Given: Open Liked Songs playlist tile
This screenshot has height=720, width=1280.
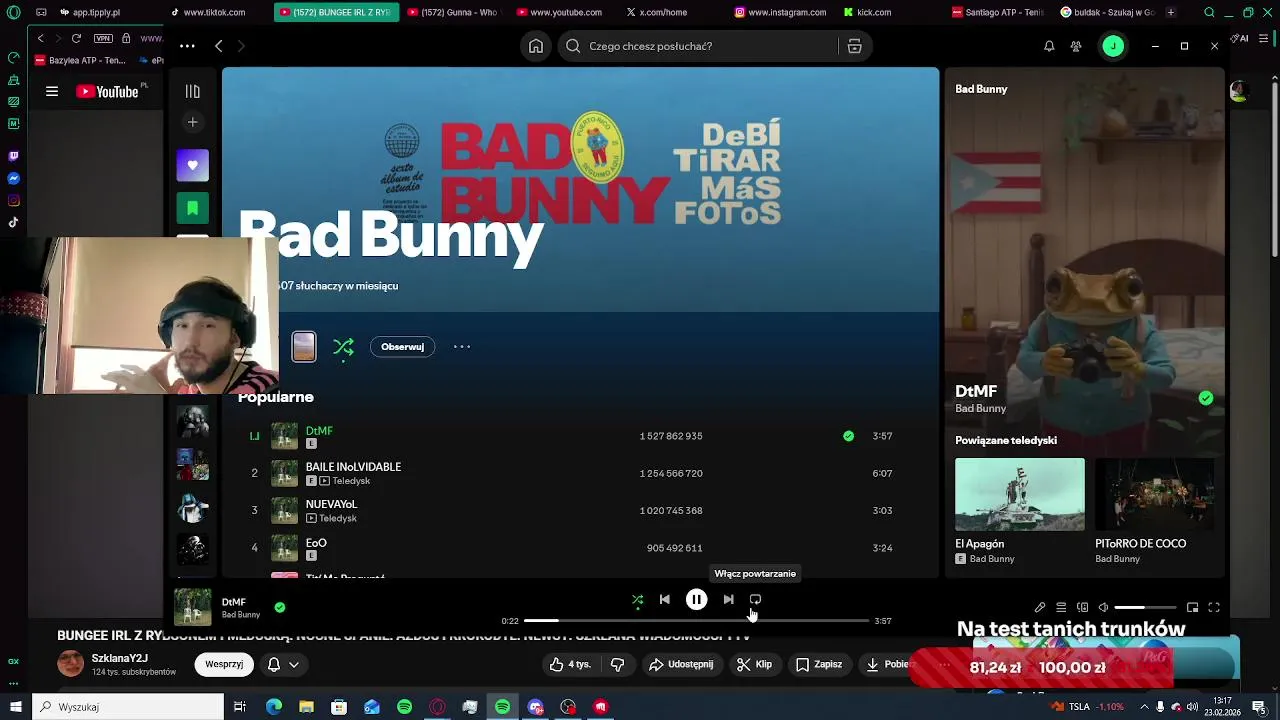Looking at the screenshot, I should coord(193,165).
